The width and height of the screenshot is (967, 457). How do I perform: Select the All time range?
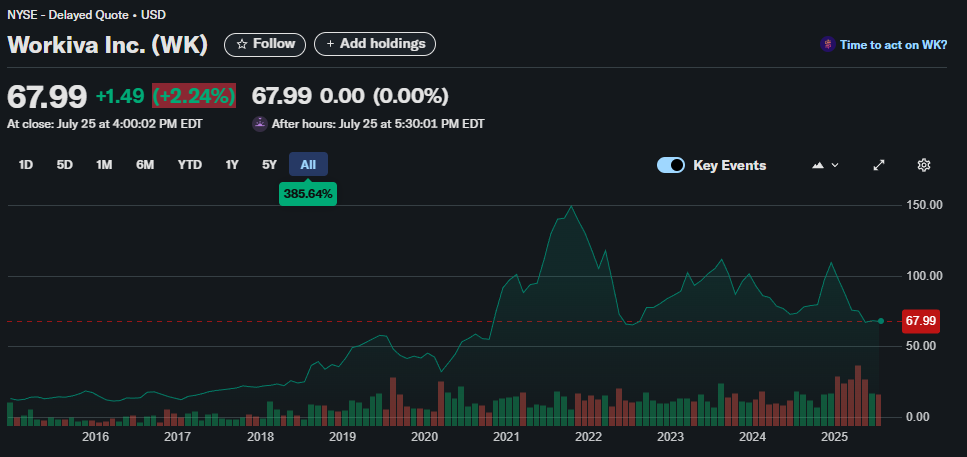point(308,165)
